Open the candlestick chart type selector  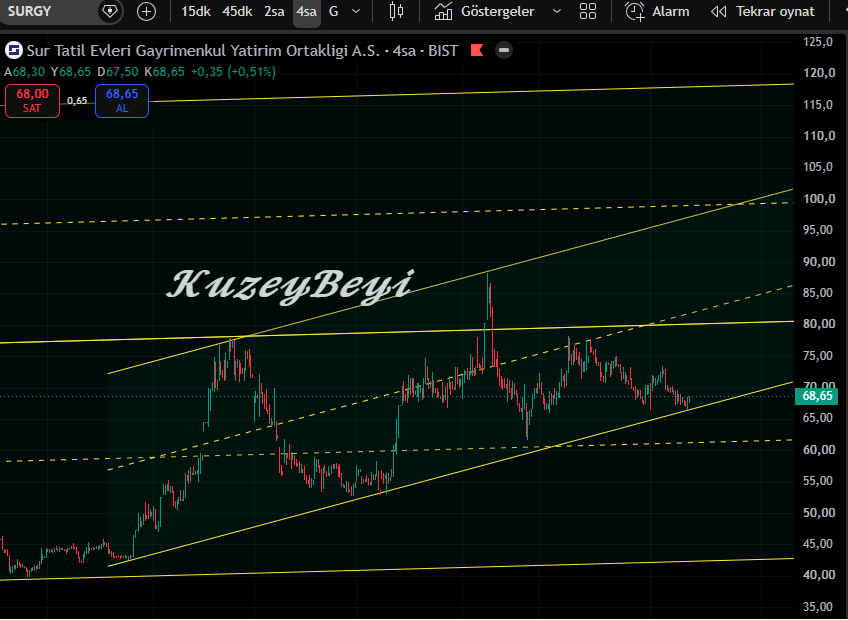coord(396,11)
